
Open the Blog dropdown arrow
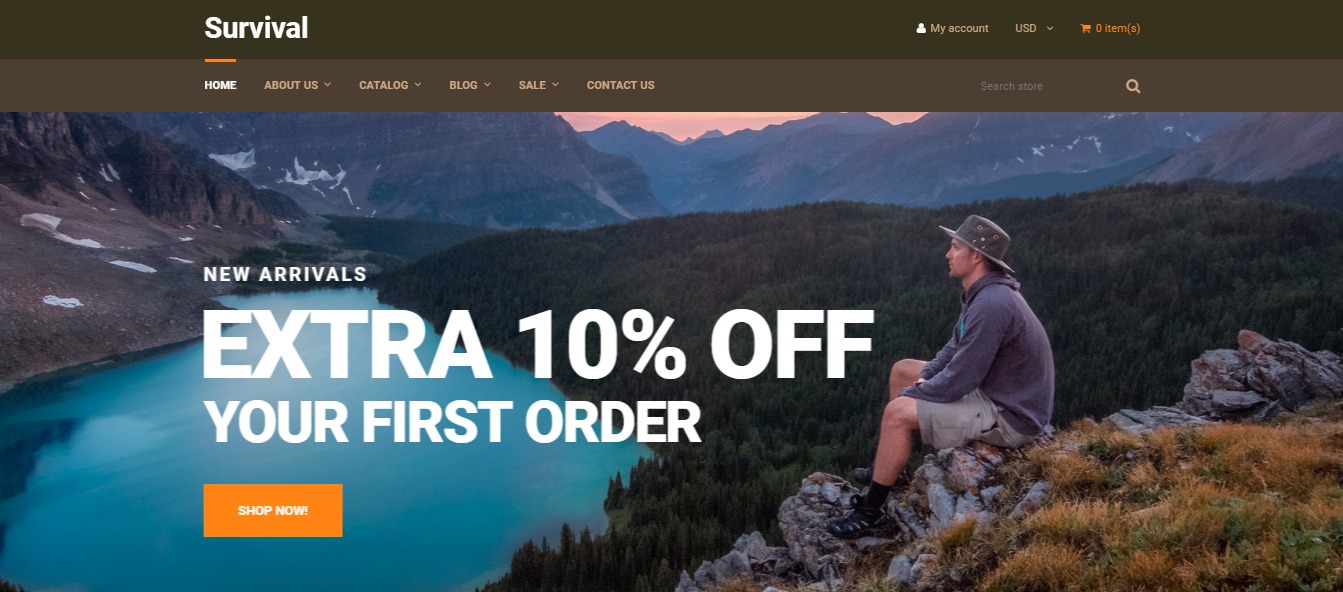coord(487,85)
